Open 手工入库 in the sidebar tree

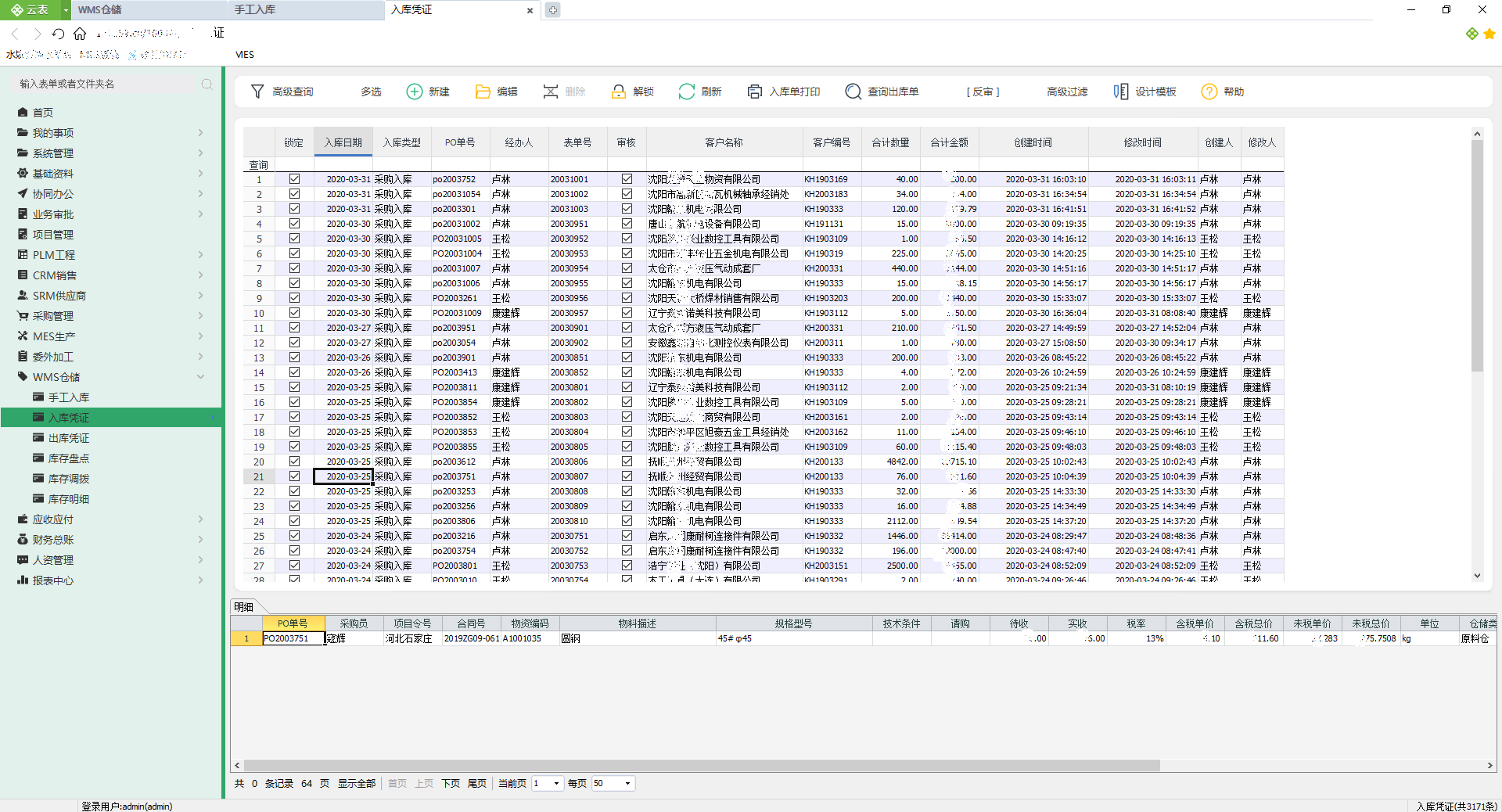point(69,397)
